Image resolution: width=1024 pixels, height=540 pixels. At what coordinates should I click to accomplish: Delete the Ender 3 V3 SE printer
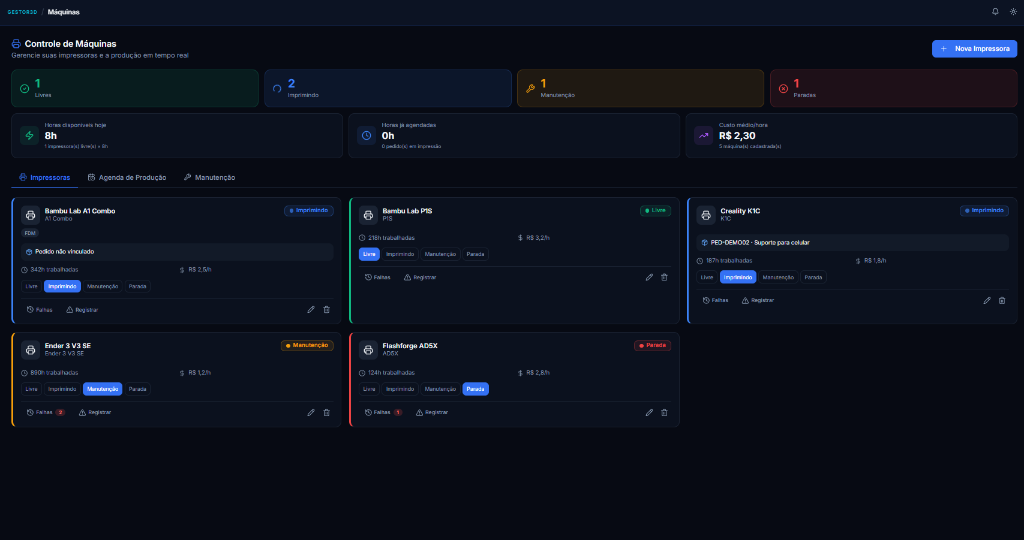click(327, 413)
